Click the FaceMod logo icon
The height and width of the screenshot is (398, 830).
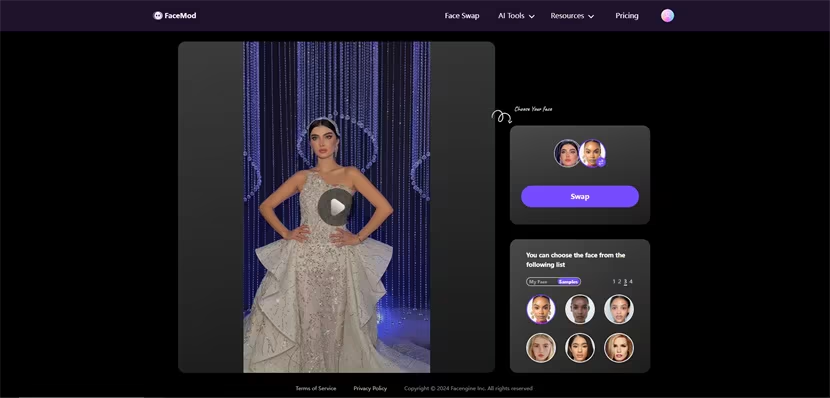[157, 16]
